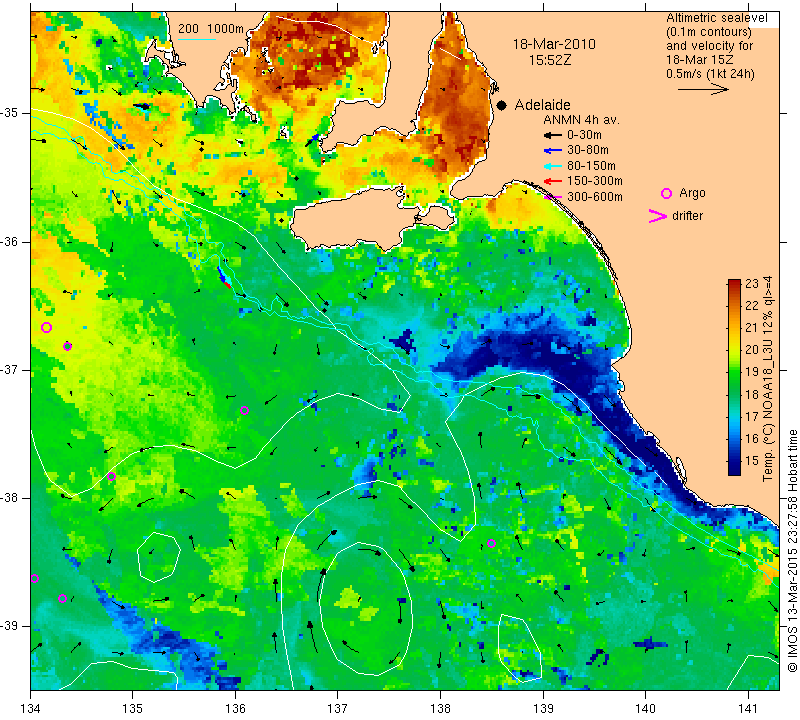The height and width of the screenshot is (720, 800).
Task: Click the drifter legend label
Action: point(687,216)
